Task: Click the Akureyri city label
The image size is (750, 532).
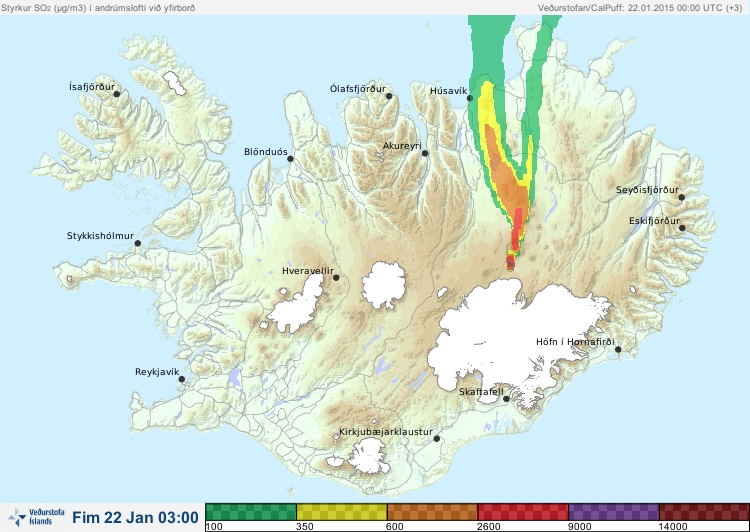Action: (x=402, y=146)
